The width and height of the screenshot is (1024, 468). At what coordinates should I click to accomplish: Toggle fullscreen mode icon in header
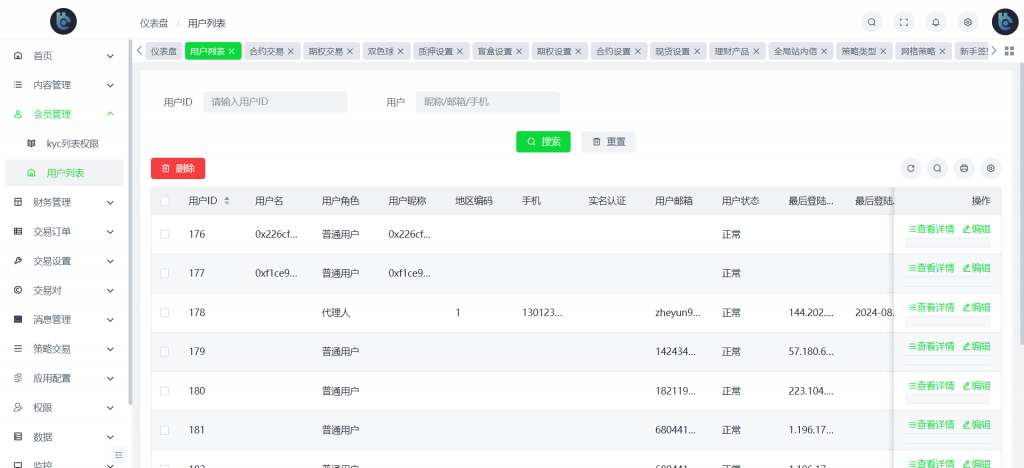904,21
